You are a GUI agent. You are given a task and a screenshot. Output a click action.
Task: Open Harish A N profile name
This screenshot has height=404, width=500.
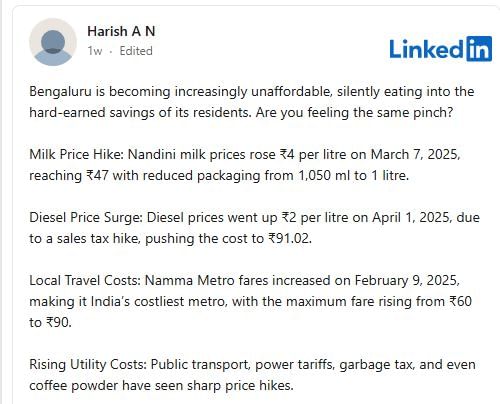pyautogui.click(x=121, y=31)
